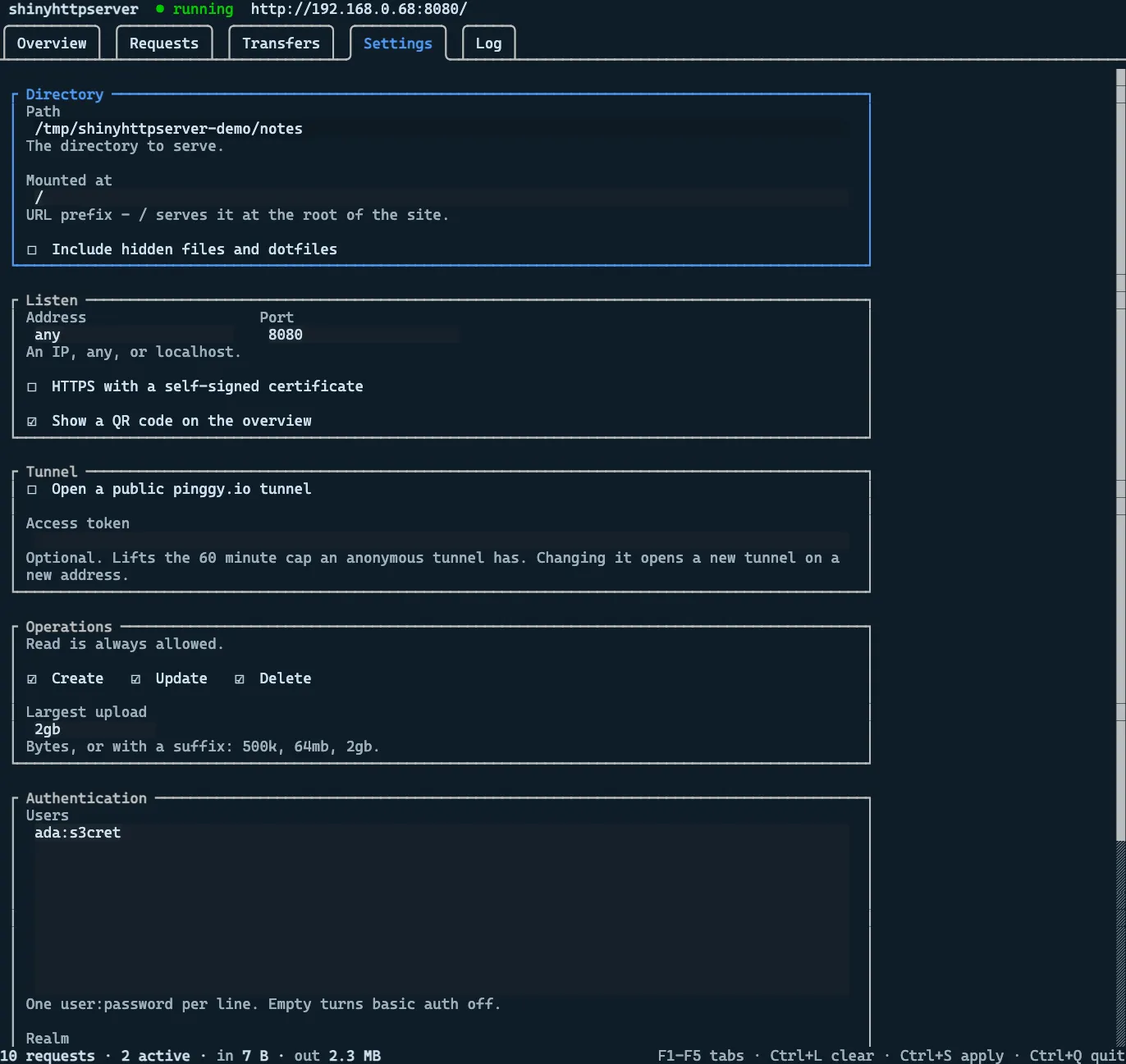Image resolution: width=1126 pixels, height=1064 pixels.
Task: Click the listen Address field
Action: pos(130,335)
